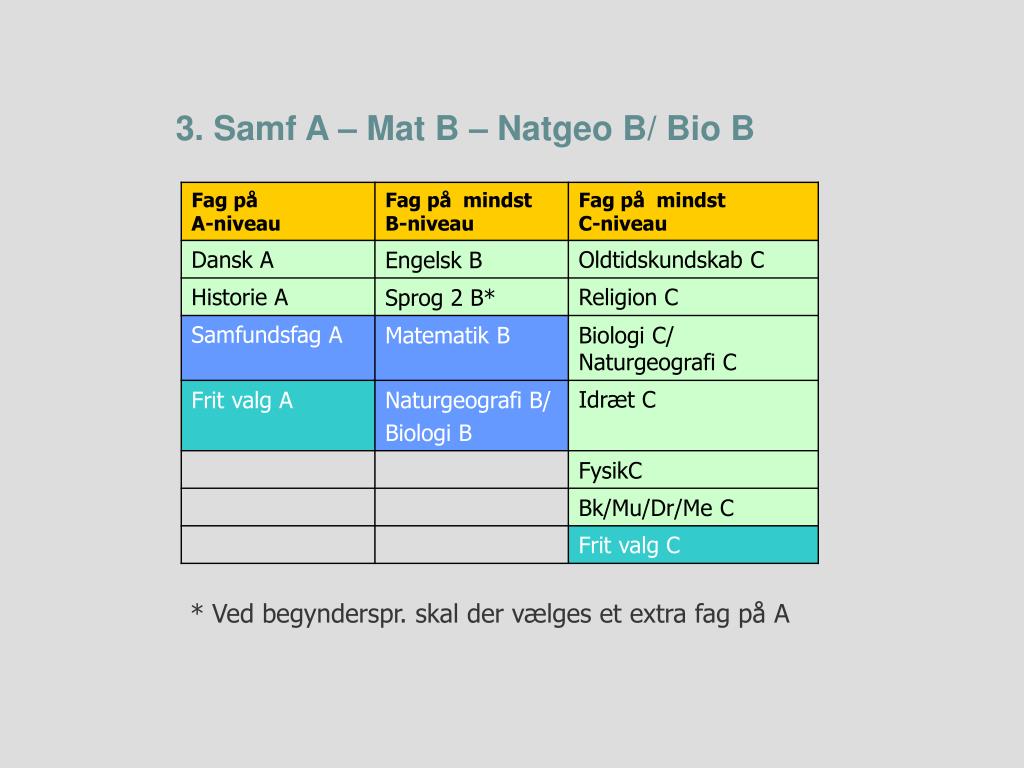1024x768 pixels.
Task: Select the Fag på mindst B-niveau header
Action: [472, 212]
